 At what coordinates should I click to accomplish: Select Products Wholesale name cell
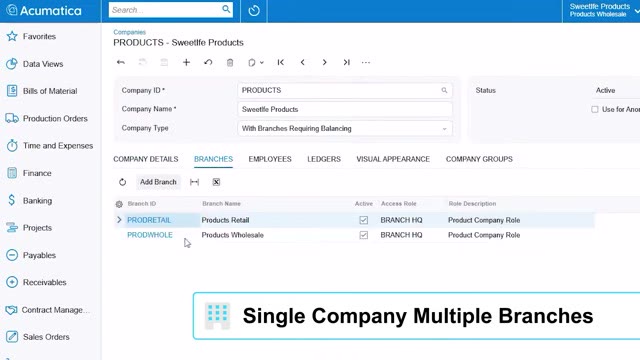pos(233,235)
